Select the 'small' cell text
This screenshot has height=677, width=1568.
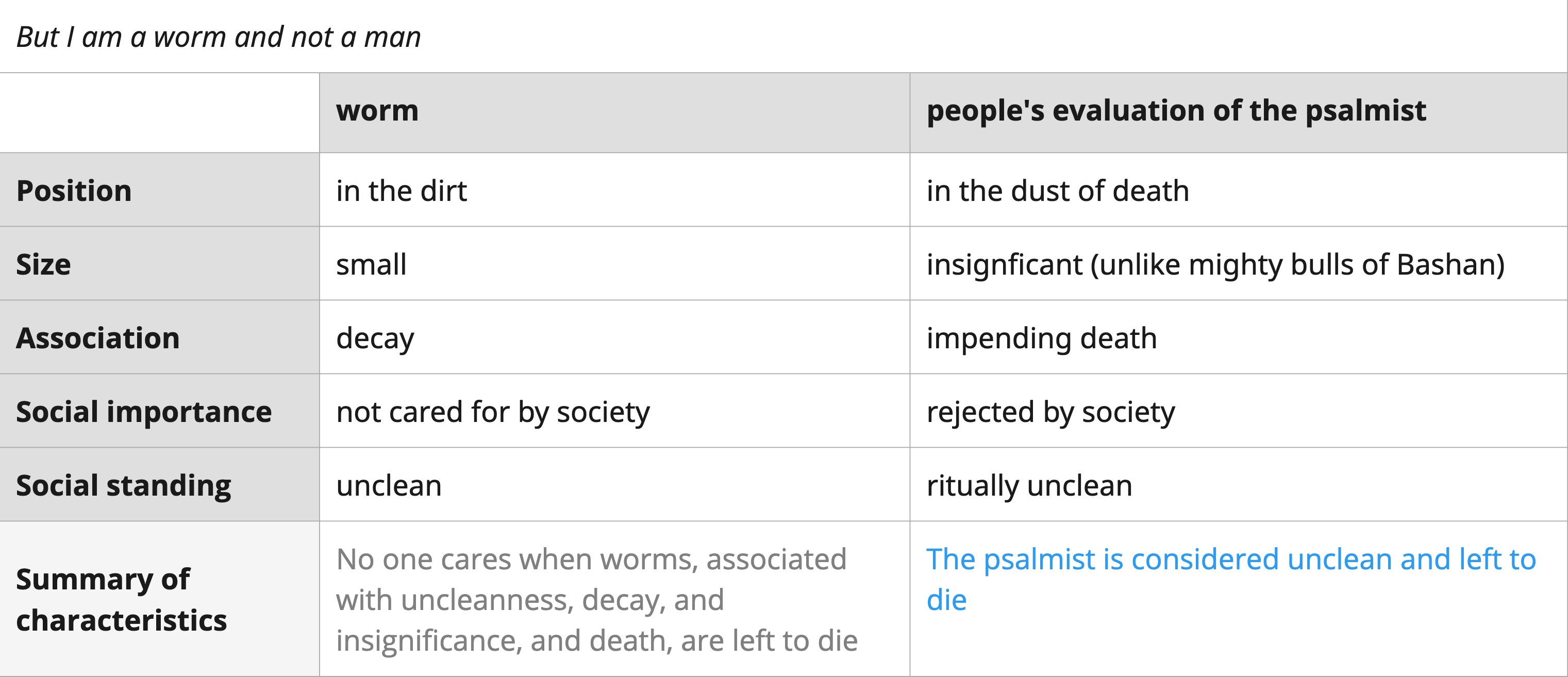(371, 265)
